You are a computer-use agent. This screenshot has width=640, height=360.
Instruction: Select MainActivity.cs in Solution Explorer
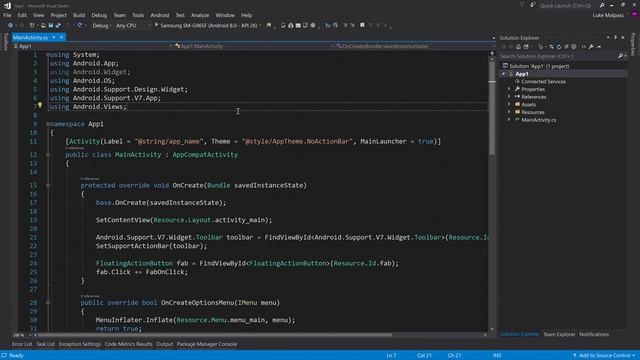538,120
